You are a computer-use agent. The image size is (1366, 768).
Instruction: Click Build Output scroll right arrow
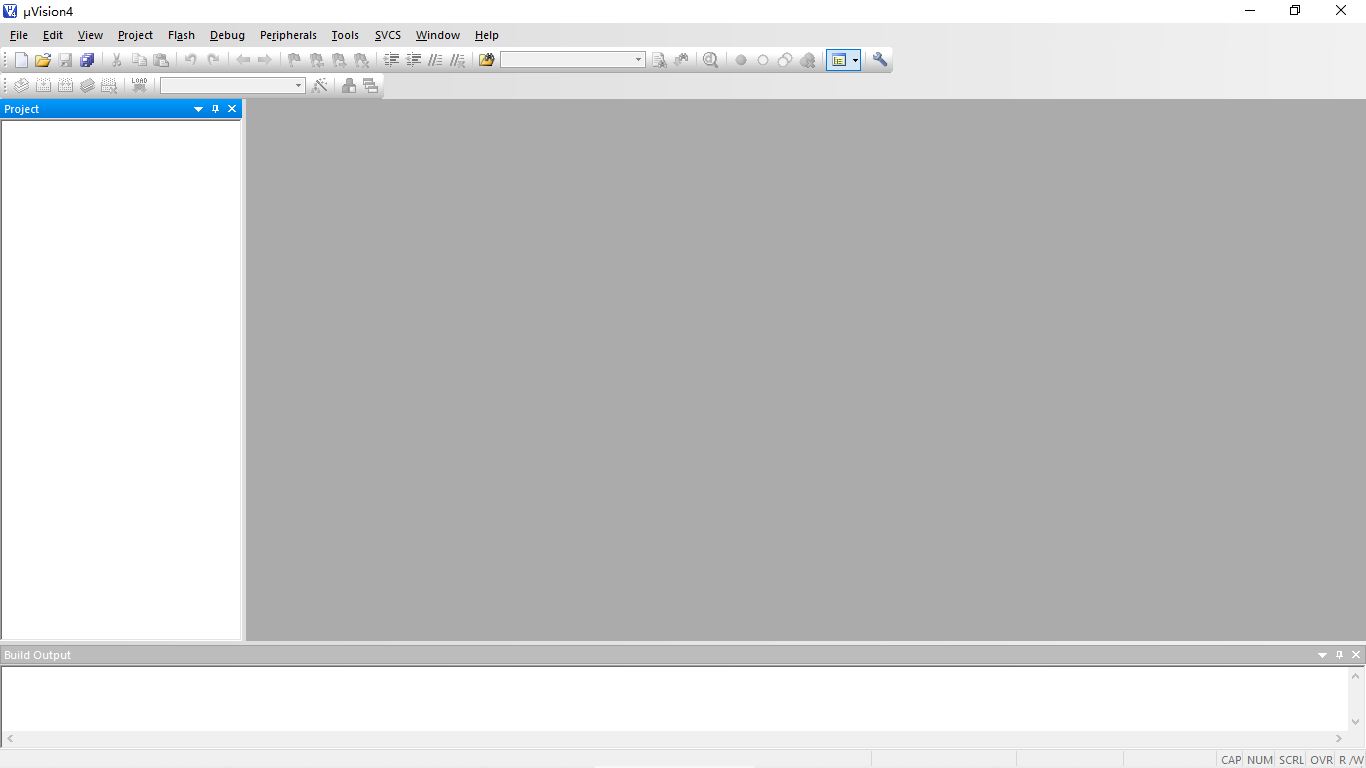point(1339,739)
